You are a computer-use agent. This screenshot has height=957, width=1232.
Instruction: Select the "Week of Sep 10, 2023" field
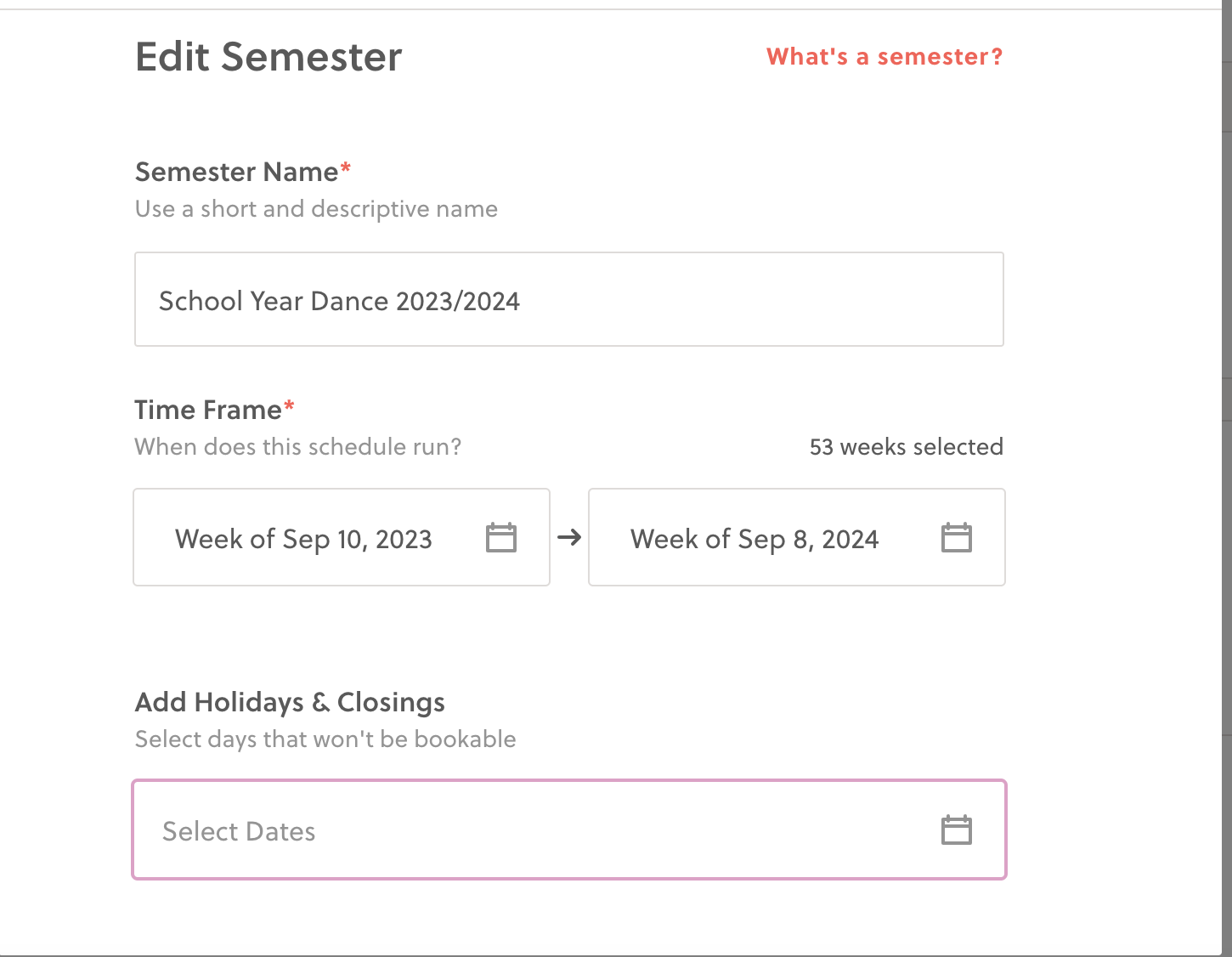pos(303,539)
